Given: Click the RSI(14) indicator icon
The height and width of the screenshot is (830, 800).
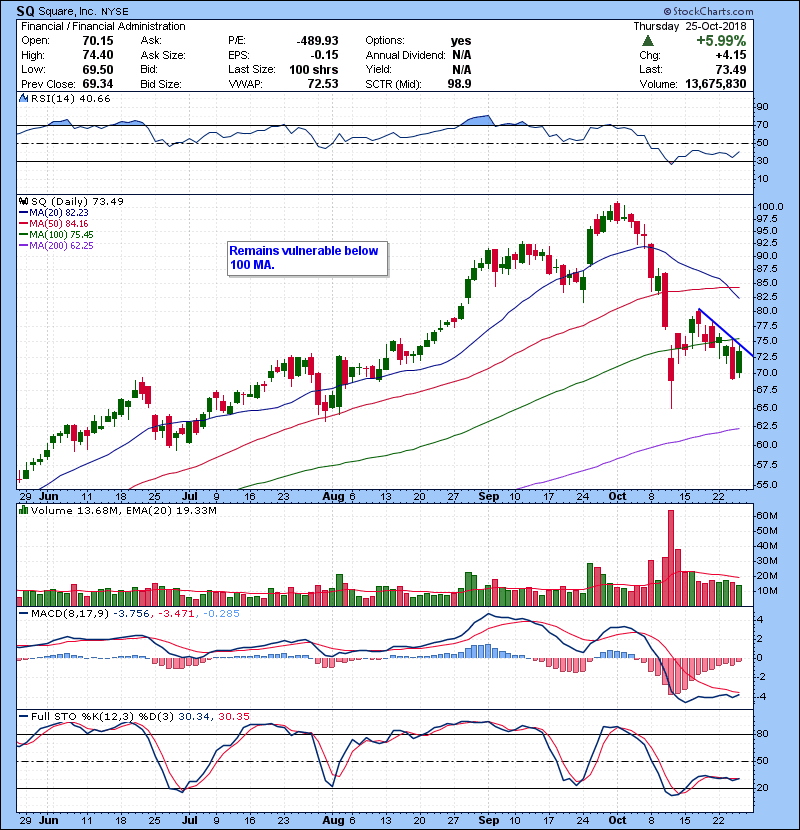Looking at the screenshot, I should pyautogui.click(x=23, y=98).
